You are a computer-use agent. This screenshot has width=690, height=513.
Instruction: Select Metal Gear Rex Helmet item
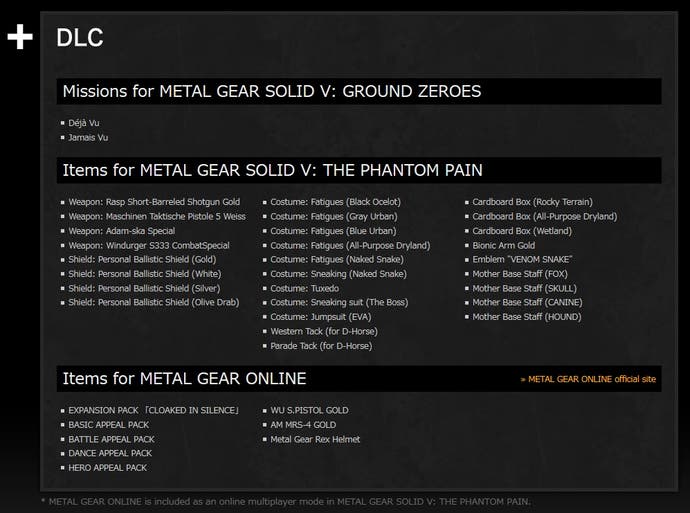point(315,439)
